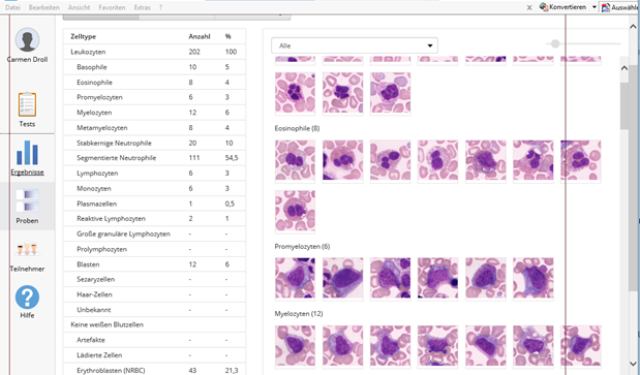The image size is (640, 375).
Task: Click the first Promyelozyten cell thumbnail
Action: tap(295, 278)
